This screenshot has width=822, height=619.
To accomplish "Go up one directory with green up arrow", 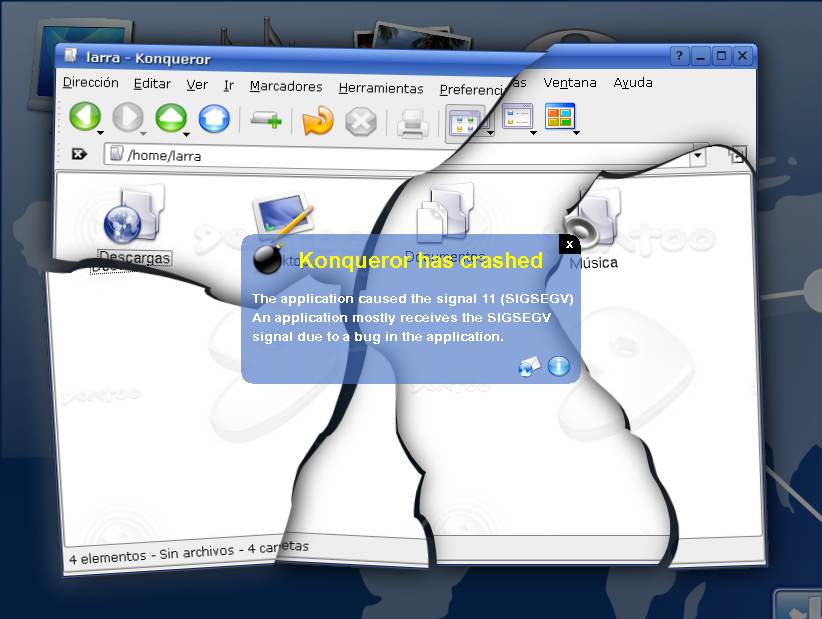I will coord(171,117).
